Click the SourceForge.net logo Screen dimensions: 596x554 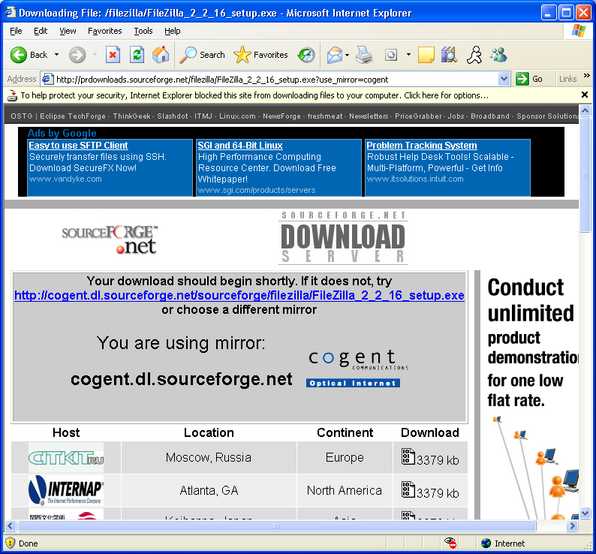(109, 240)
